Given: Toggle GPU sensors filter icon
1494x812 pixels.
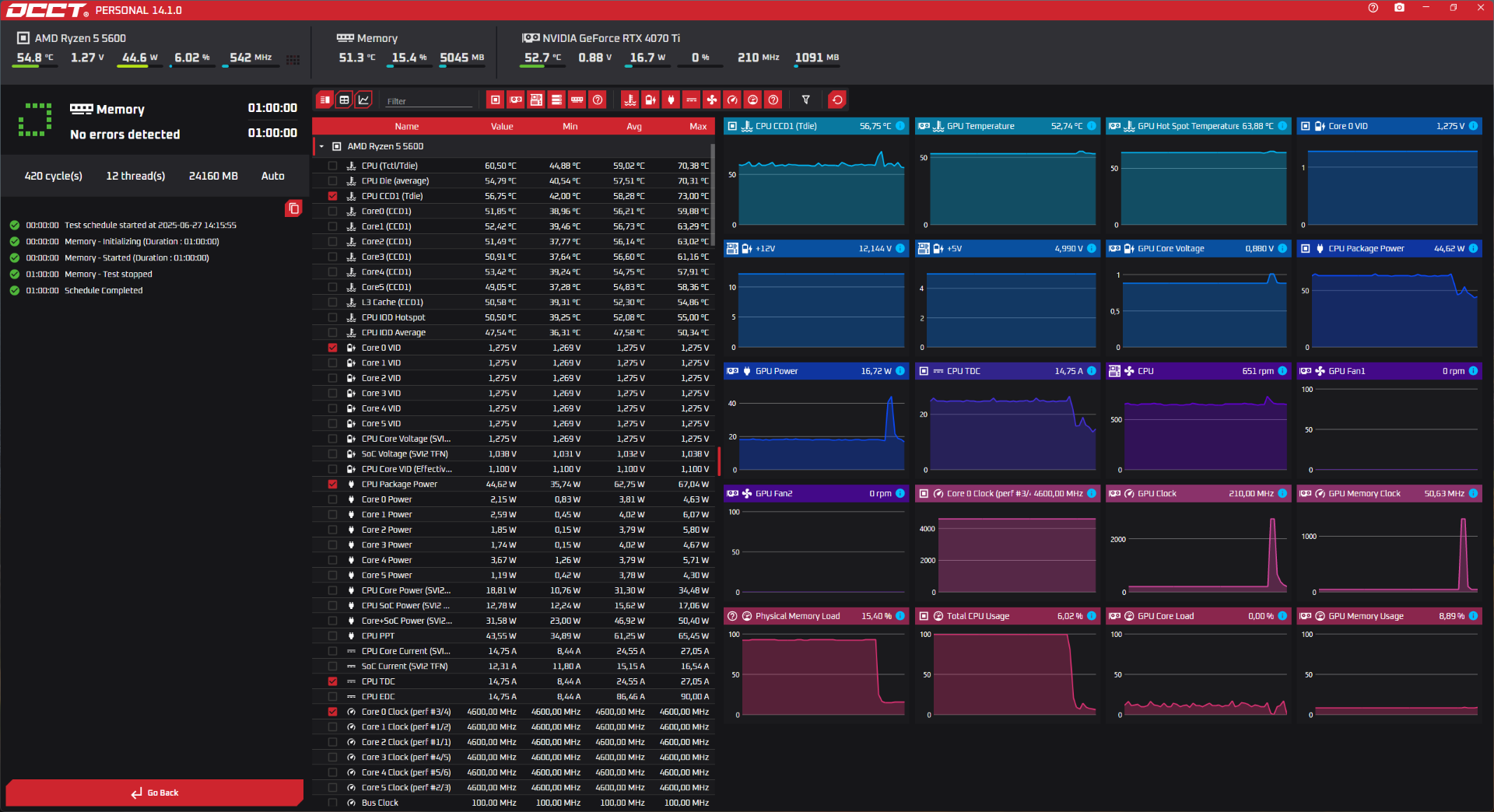Looking at the screenshot, I should click(x=516, y=100).
